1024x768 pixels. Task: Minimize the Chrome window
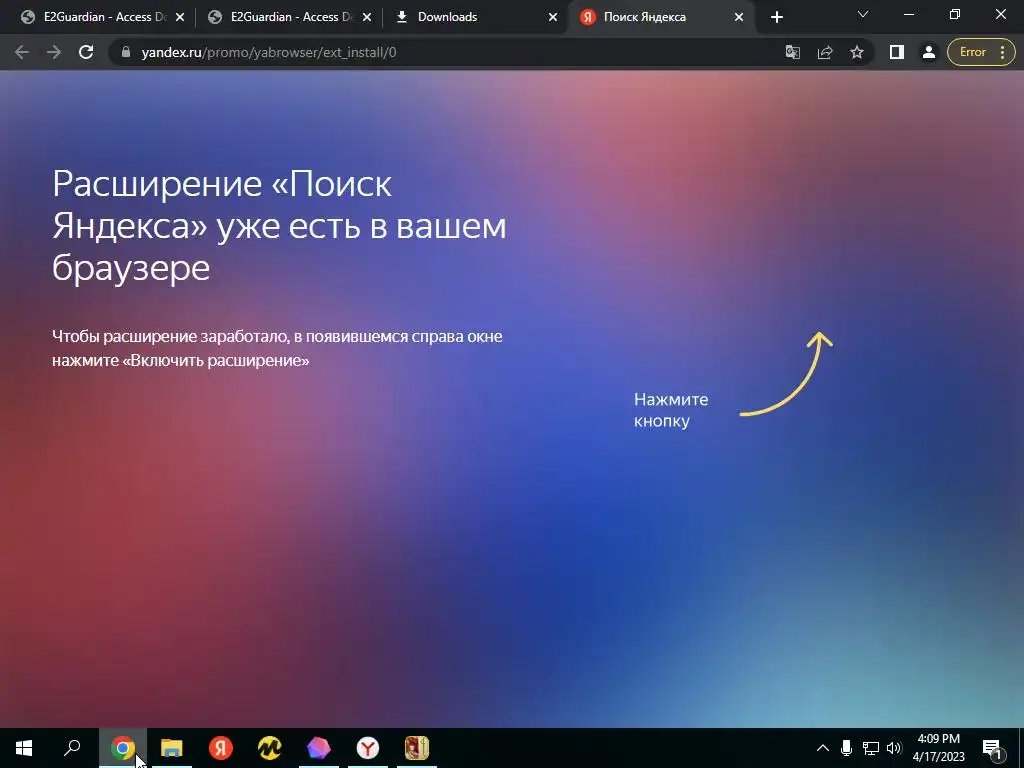pyautogui.click(x=908, y=14)
